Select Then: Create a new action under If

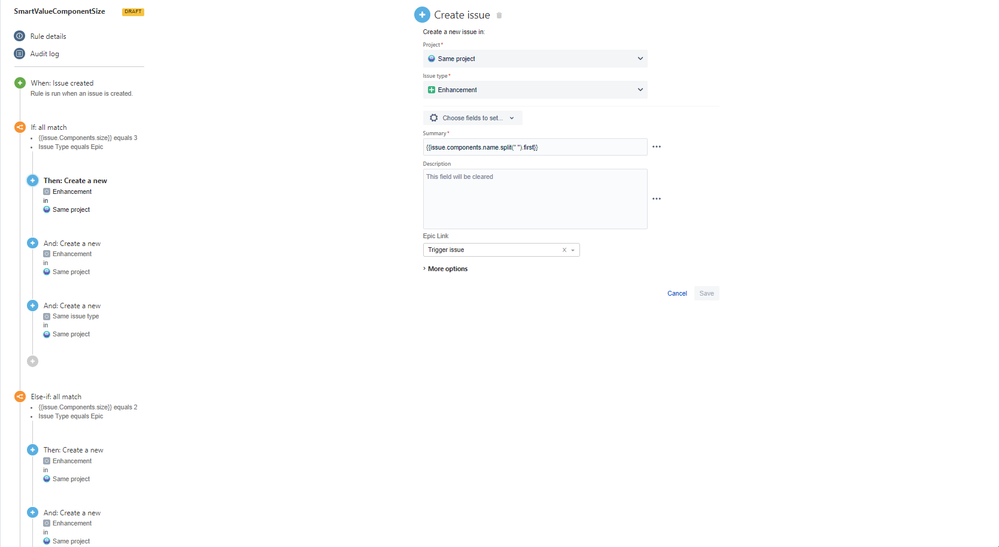click(75, 181)
